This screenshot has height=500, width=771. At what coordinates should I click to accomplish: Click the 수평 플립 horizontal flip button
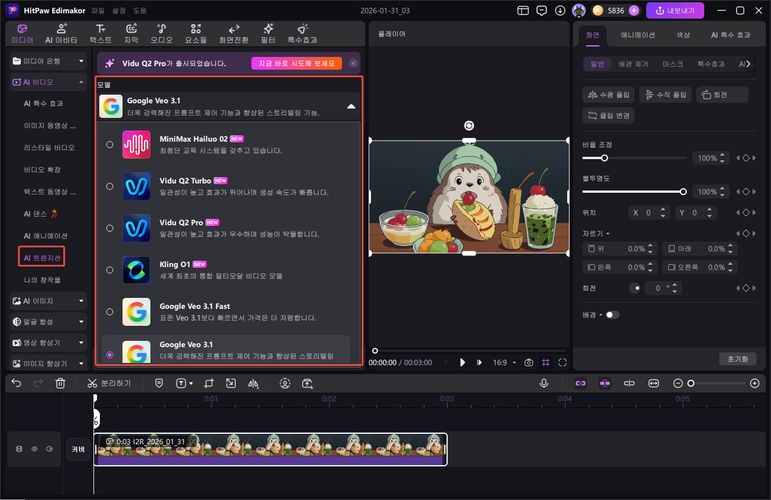coord(608,94)
